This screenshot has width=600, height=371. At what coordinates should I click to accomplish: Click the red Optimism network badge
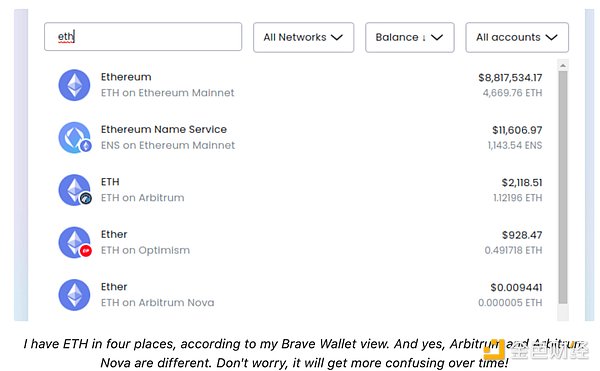(86, 251)
